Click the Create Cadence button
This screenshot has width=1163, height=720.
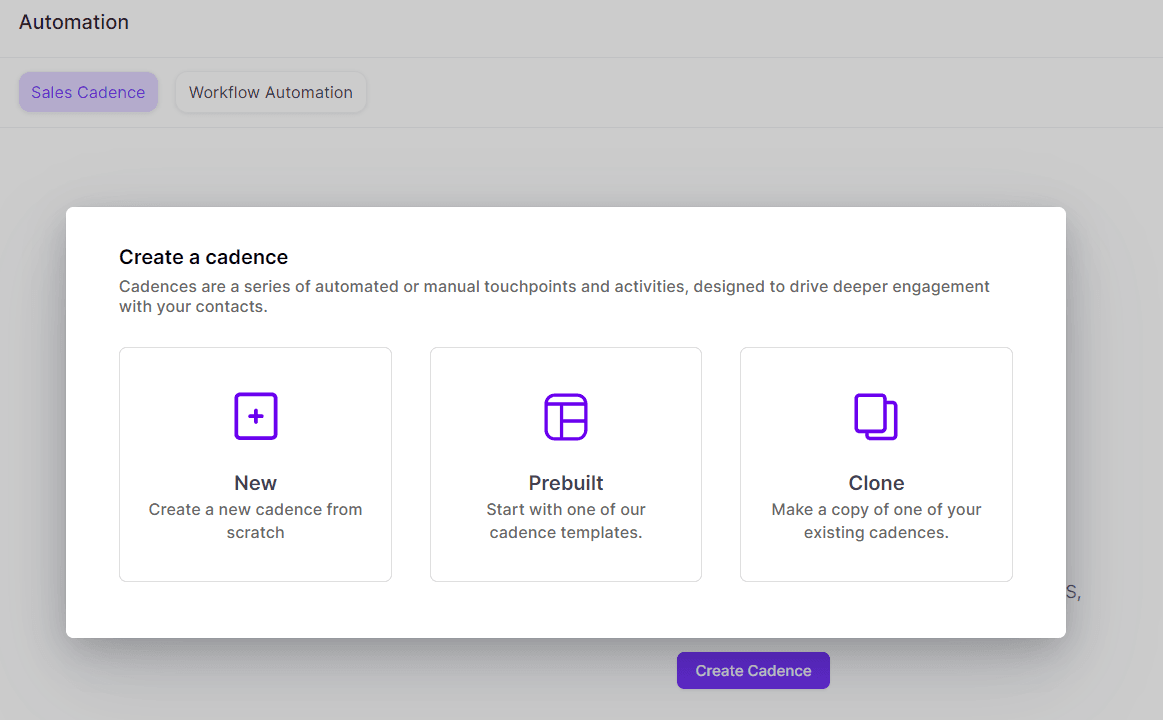tap(753, 670)
